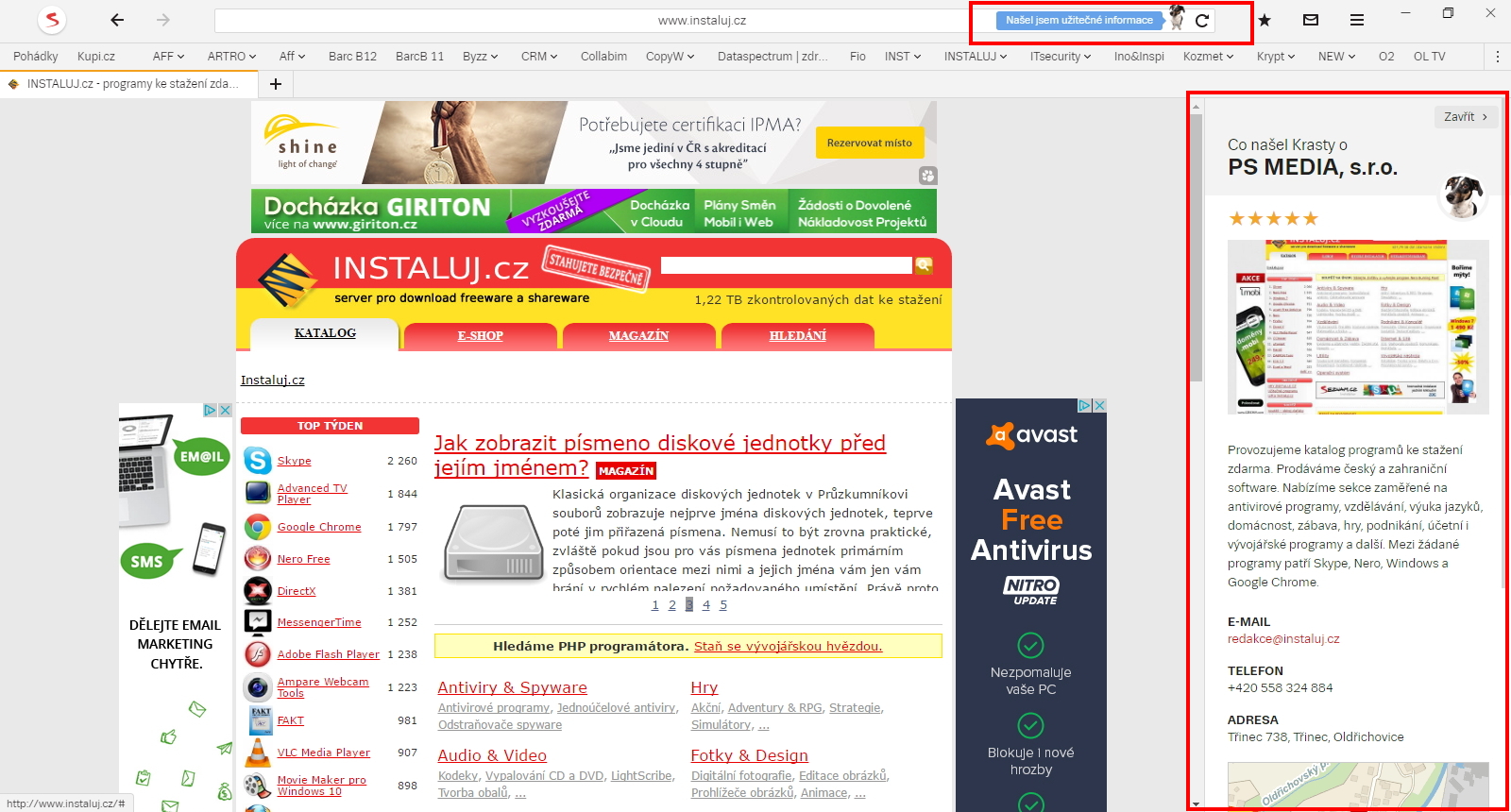Click the Nero Free icon
This screenshot has width=1511, height=812.
(258, 558)
